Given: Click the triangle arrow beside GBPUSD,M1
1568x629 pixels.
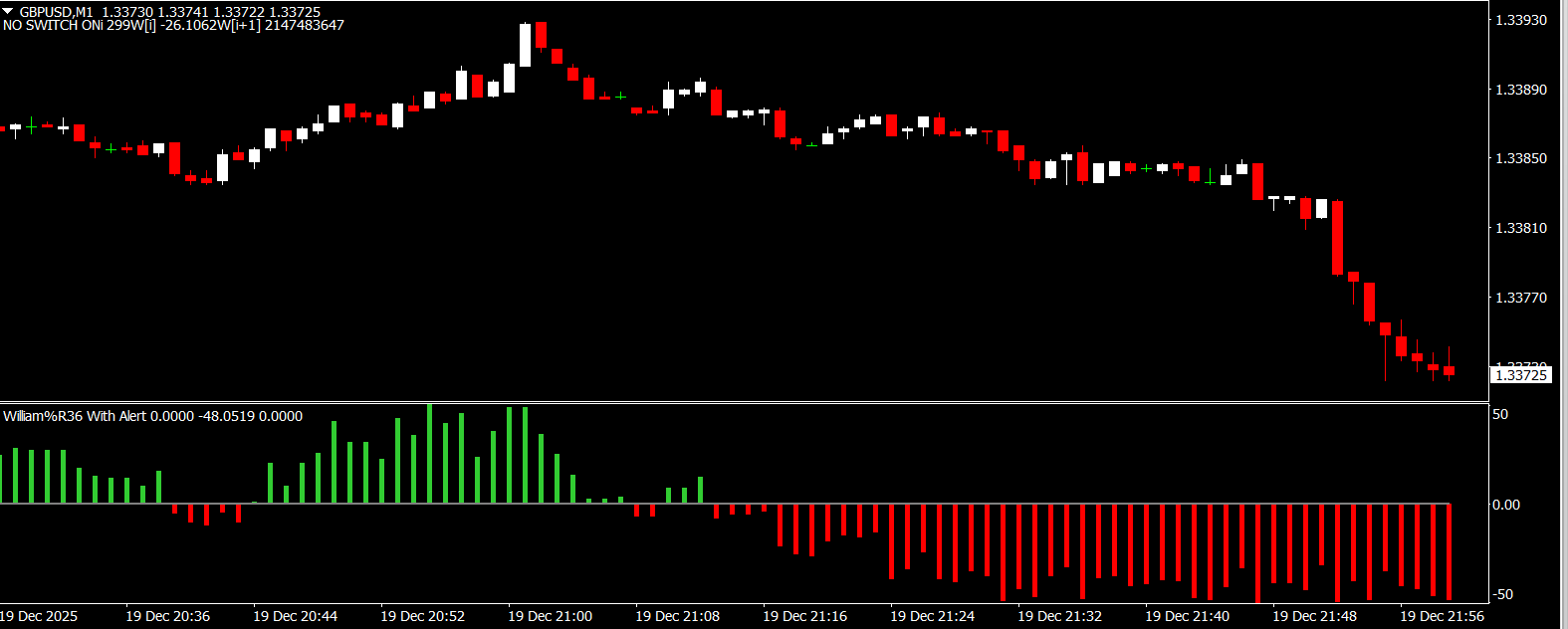Looking at the screenshot, I should [8, 12].
